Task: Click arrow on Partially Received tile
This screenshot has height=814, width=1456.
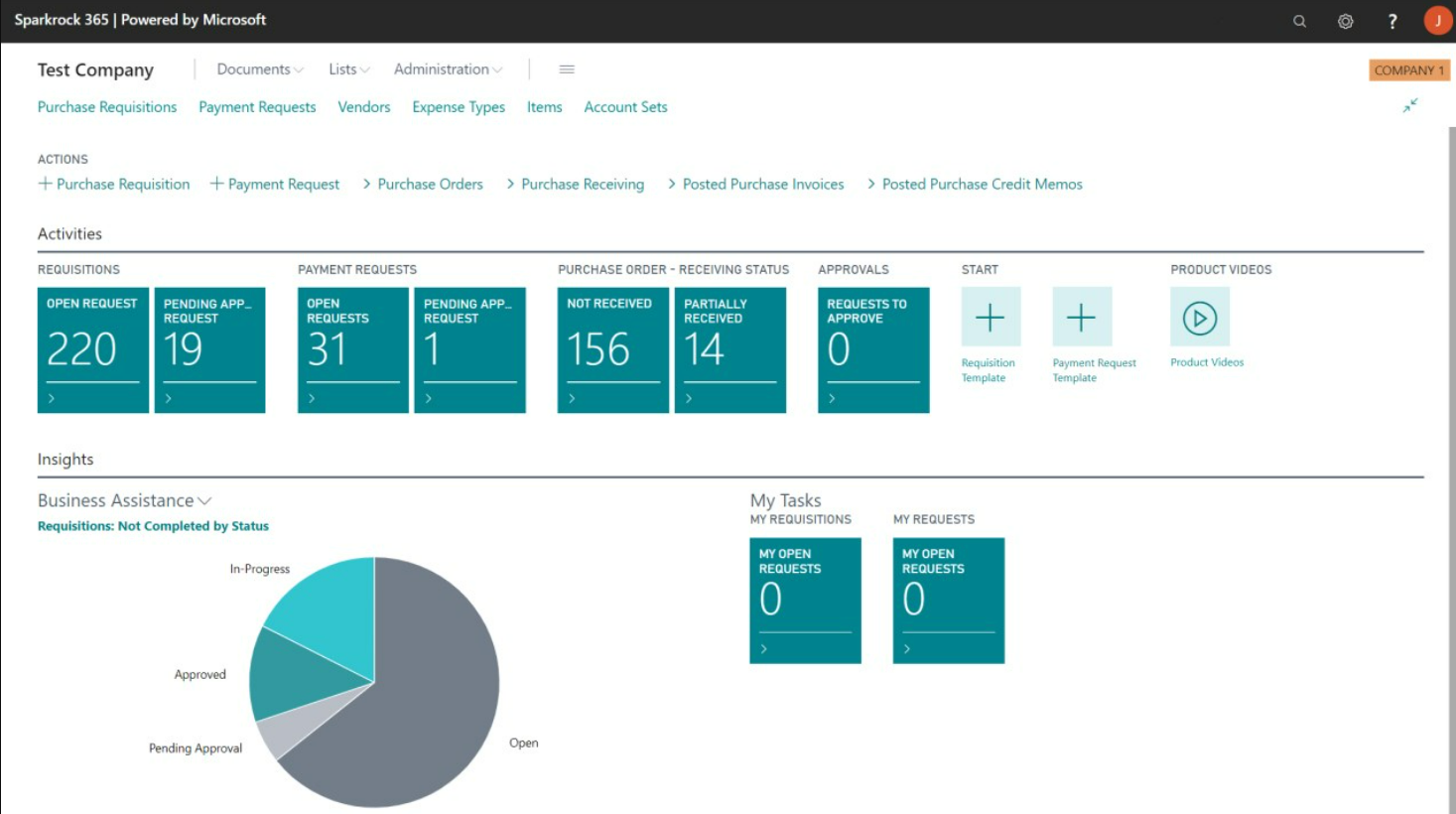Action: tap(689, 398)
